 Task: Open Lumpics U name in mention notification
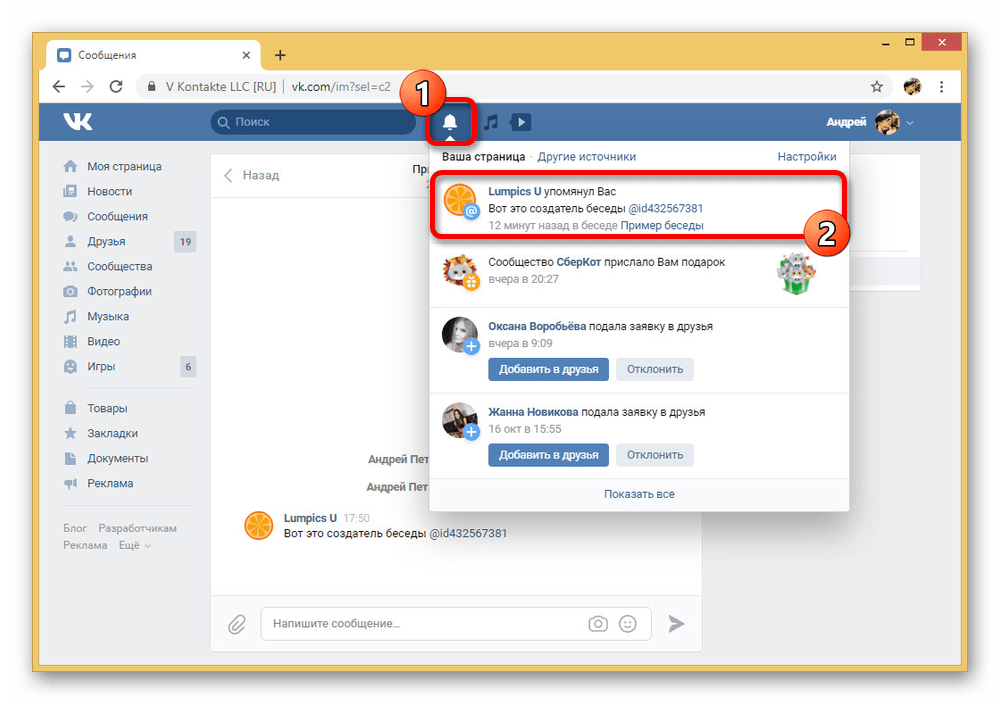tap(515, 191)
